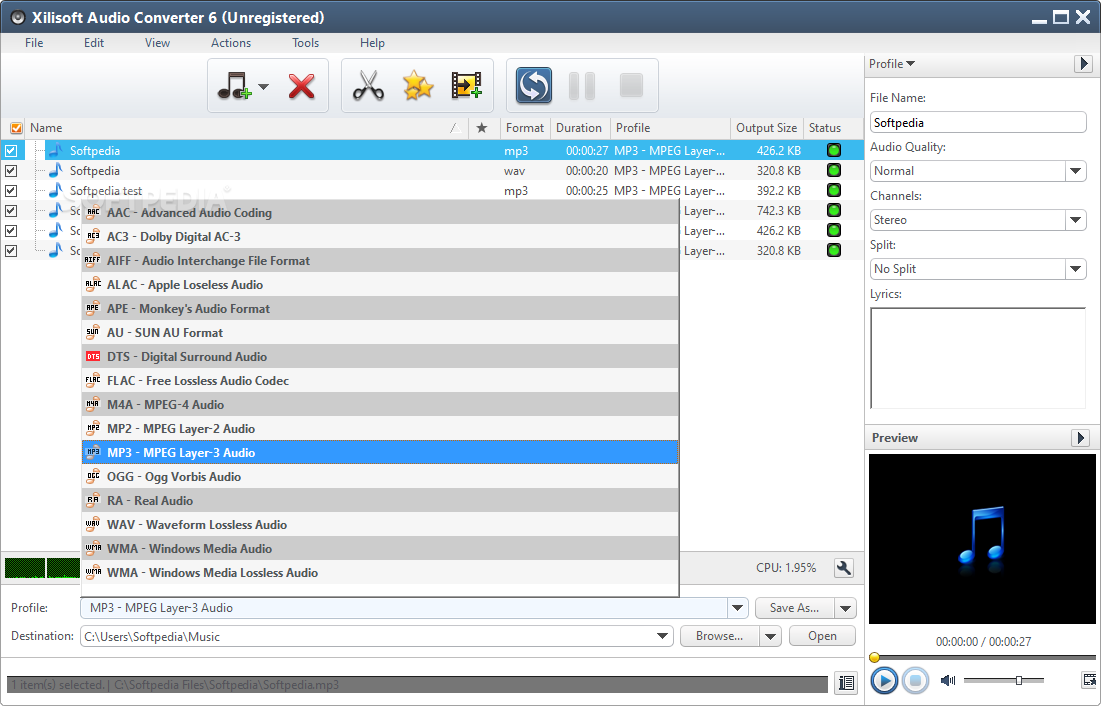
Task: Sort by the Output Size column header
Action: [x=767, y=128]
